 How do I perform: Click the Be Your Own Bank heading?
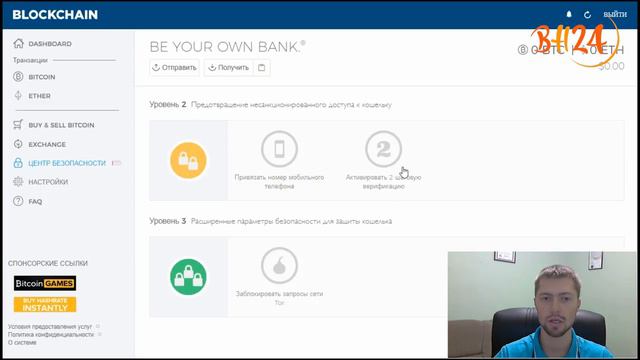coord(227,47)
